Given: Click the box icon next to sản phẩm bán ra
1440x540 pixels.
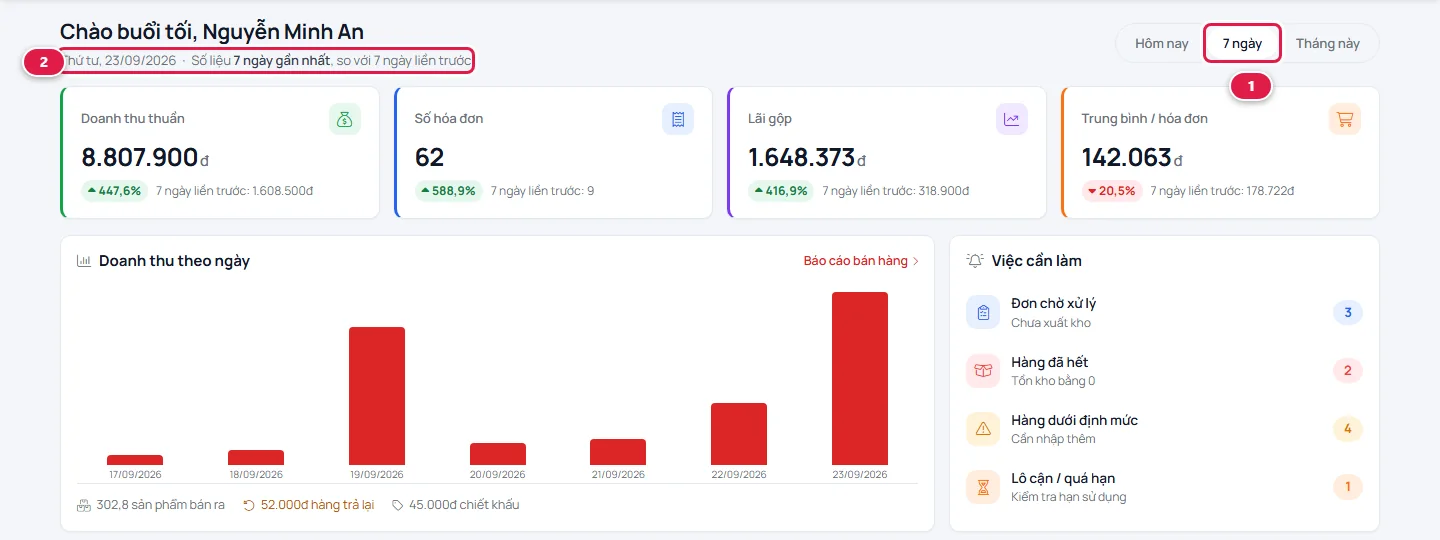Looking at the screenshot, I should tap(84, 505).
